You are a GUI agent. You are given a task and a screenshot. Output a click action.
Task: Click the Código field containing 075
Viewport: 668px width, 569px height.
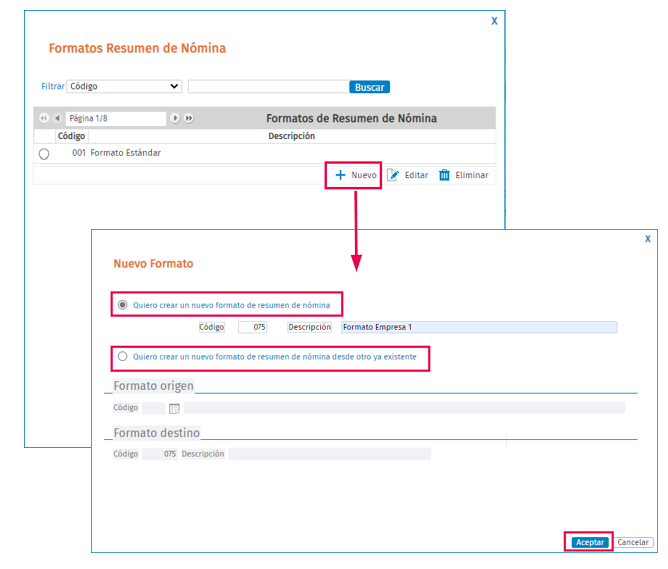253,327
